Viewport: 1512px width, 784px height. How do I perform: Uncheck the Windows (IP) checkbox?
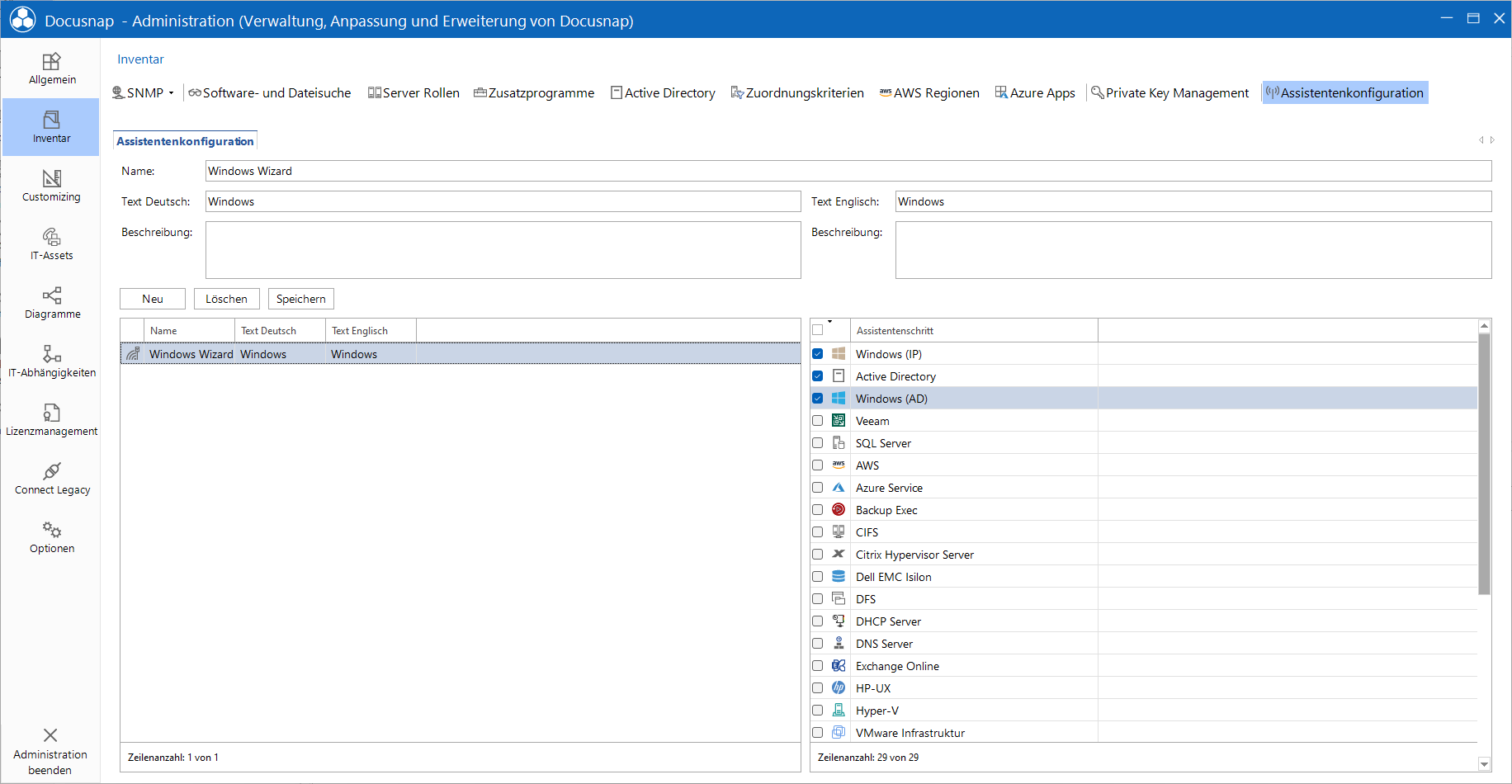pos(818,354)
